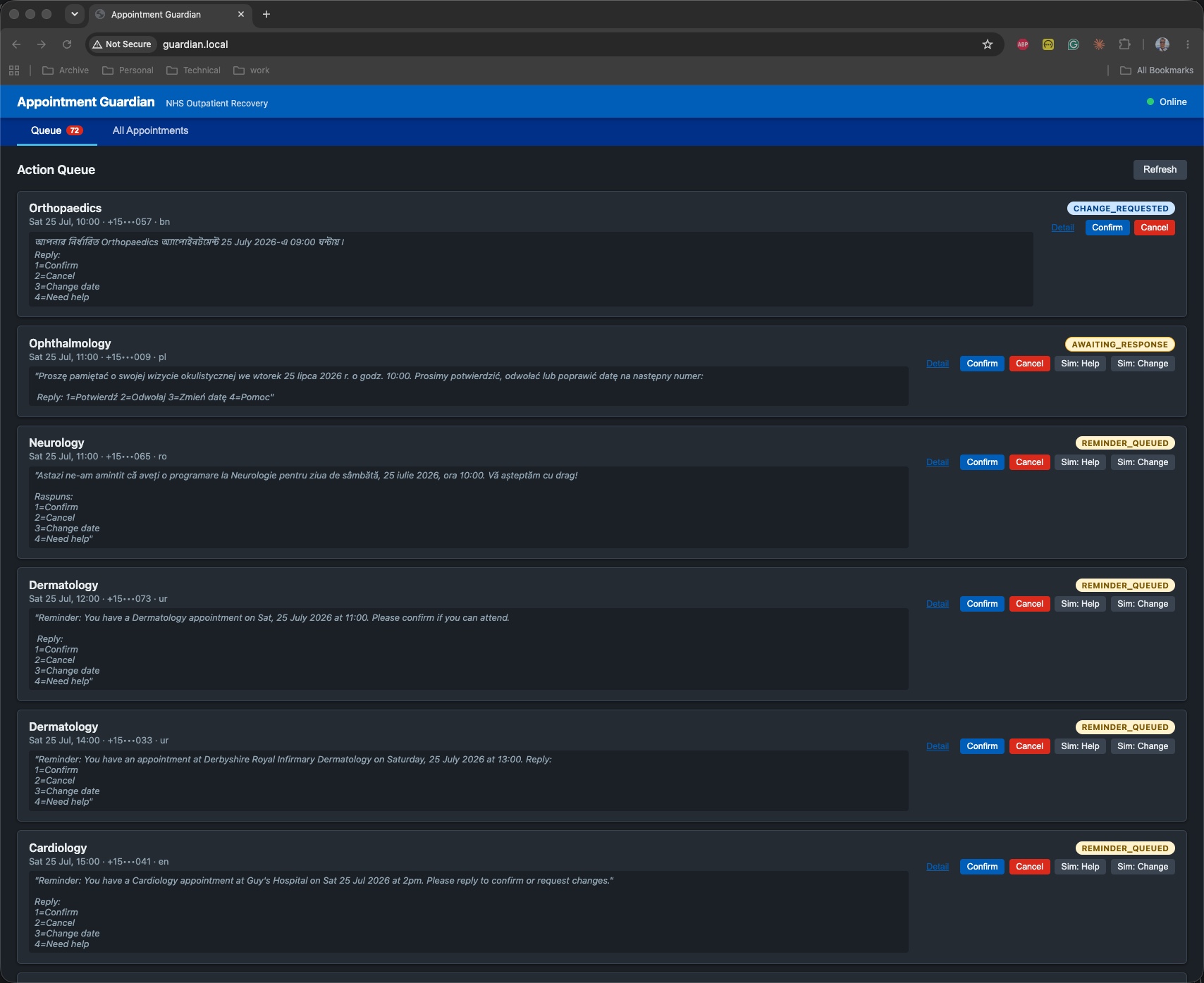Open the Technical bookmarks folder
The height and width of the screenshot is (983, 1204).
point(194,70)
